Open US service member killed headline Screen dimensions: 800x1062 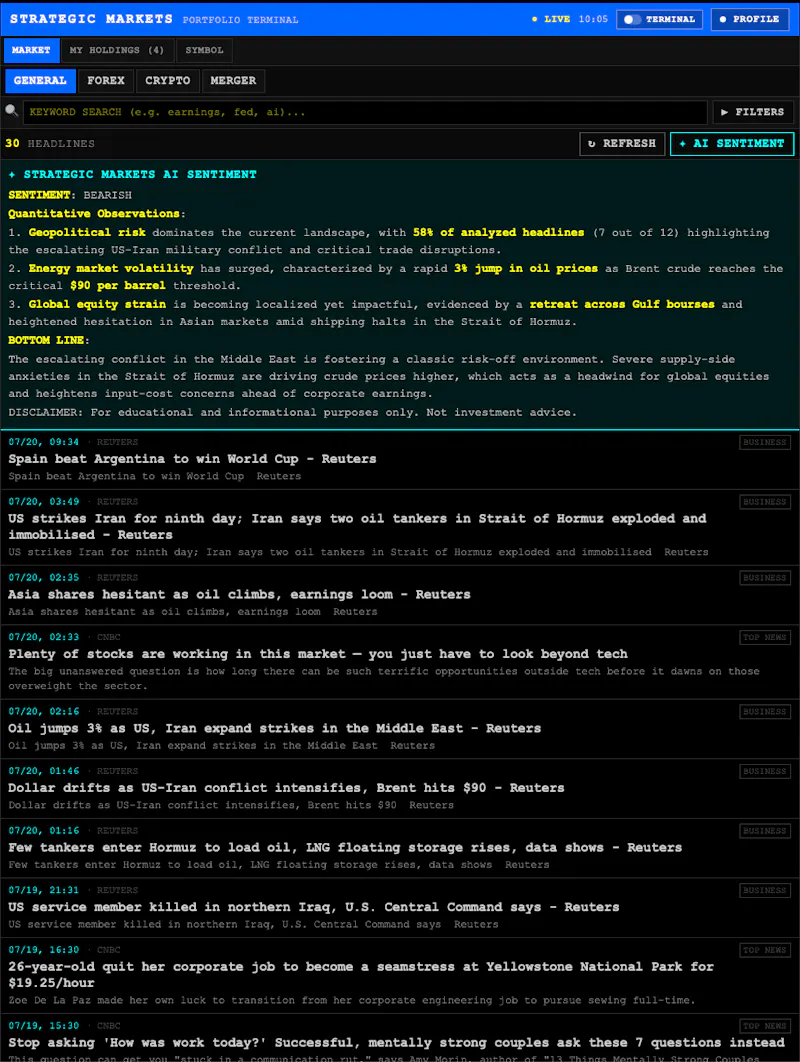(x=314, y=908)
